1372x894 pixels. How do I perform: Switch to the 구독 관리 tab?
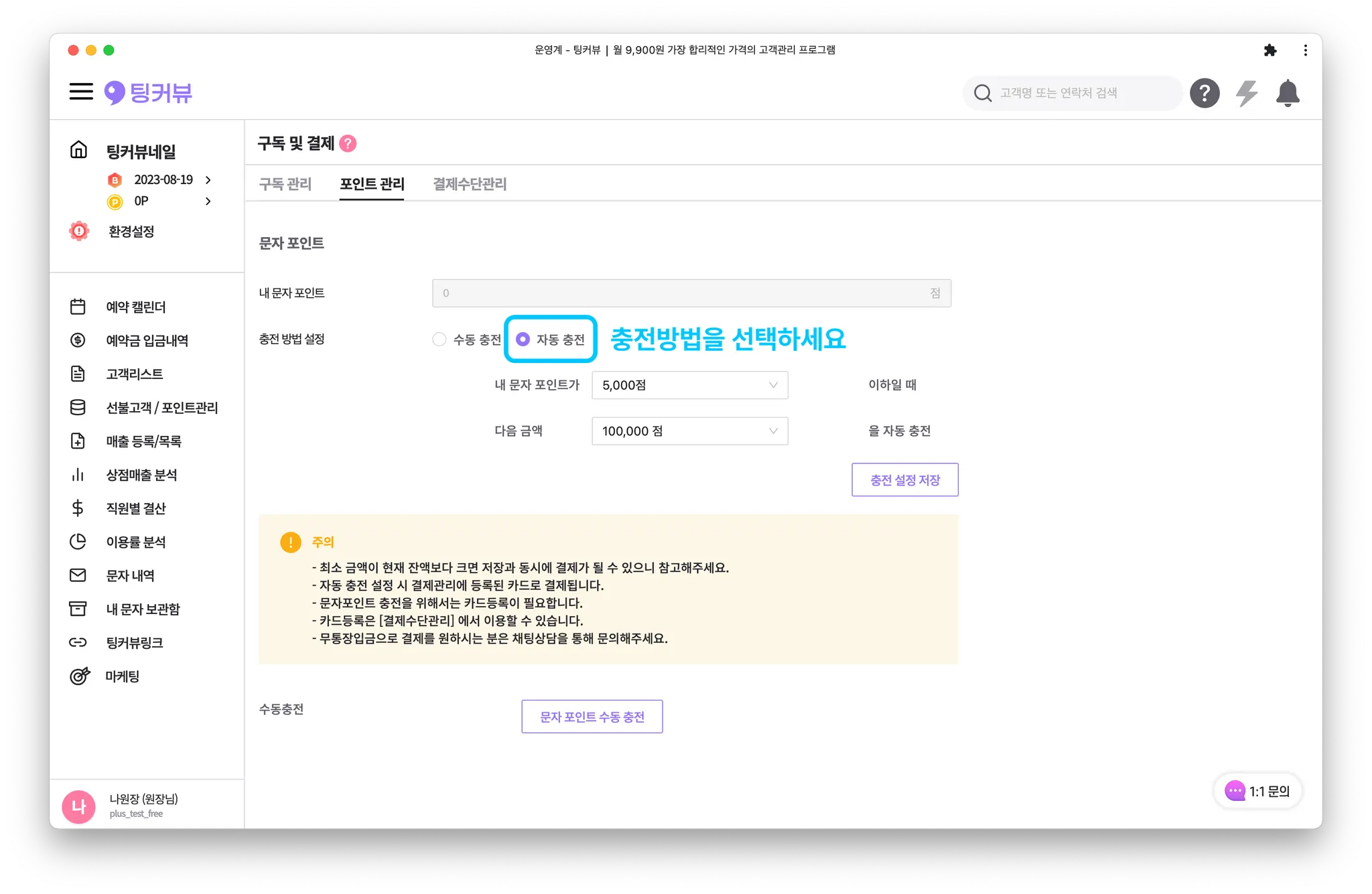click(285, 184)
